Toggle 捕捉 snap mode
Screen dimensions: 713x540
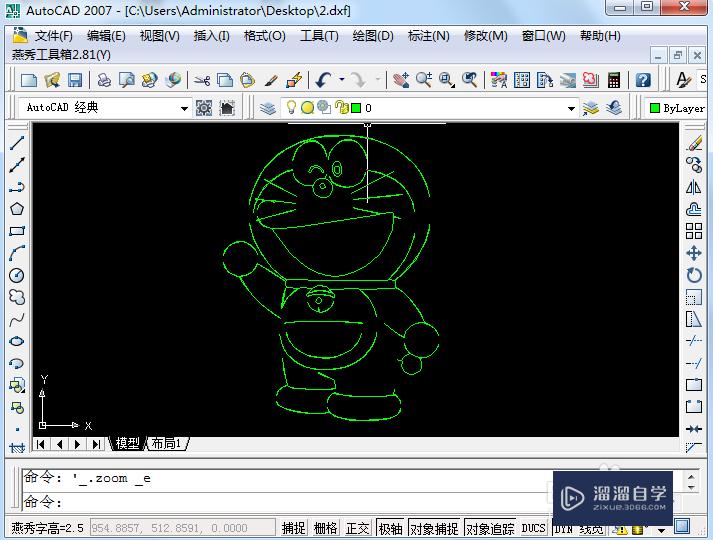tap(294, 528)
